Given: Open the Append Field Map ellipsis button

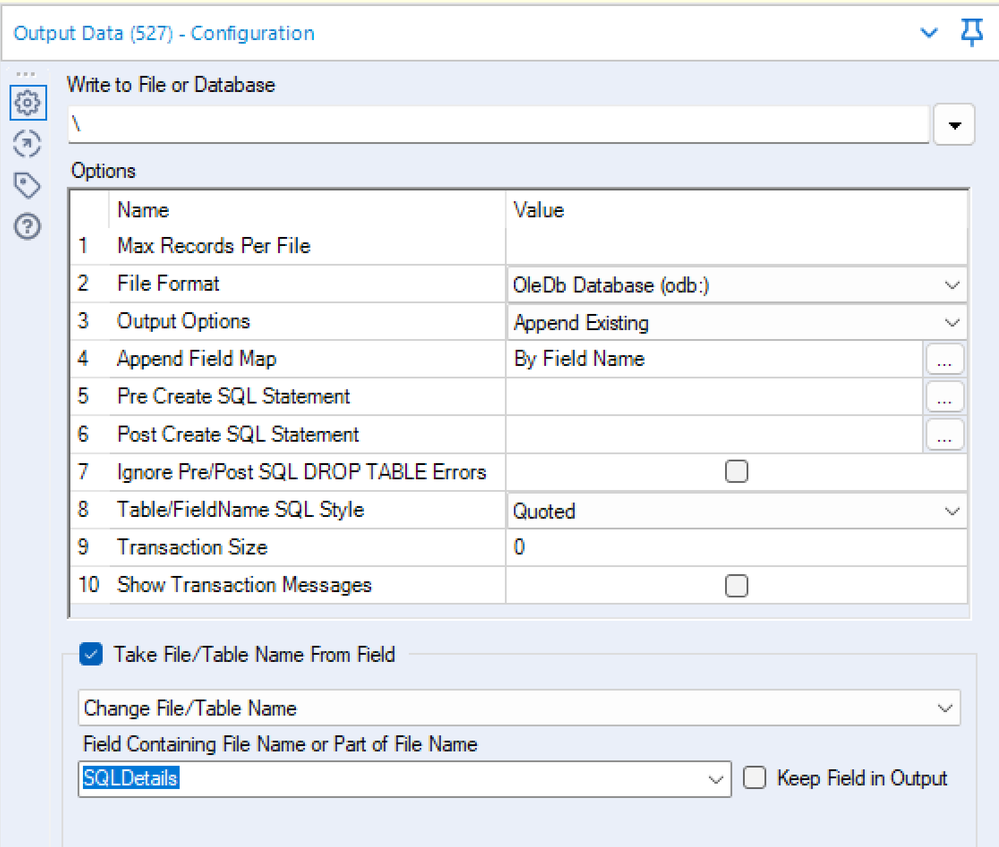Looking at the screenshot, I should [x=944, y=359].
